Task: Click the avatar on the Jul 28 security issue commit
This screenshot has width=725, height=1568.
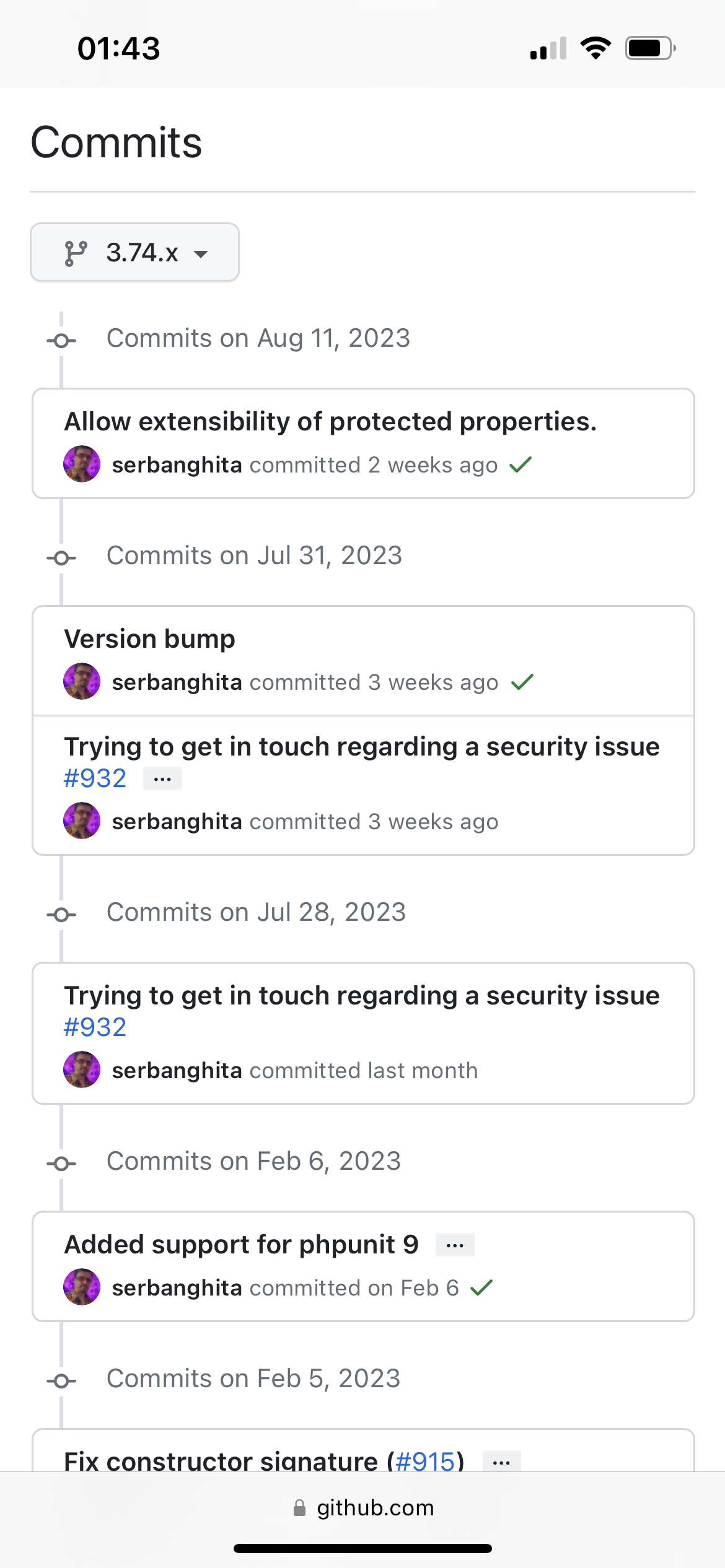Action: (x=82, y=1070)
